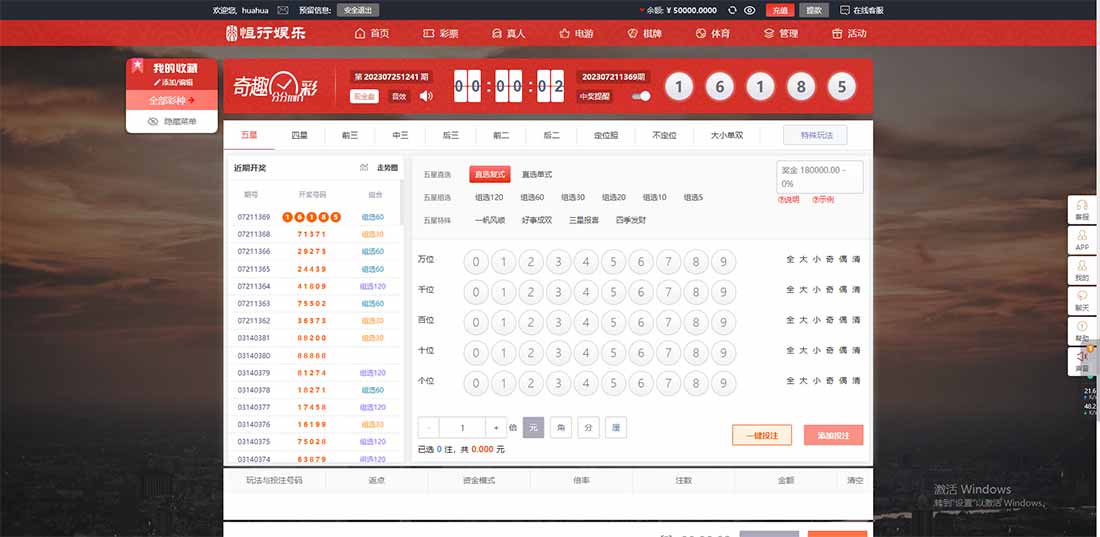Click the 走势图 trend chart icon
1100x537 pixels.
(x=364, y=168)
